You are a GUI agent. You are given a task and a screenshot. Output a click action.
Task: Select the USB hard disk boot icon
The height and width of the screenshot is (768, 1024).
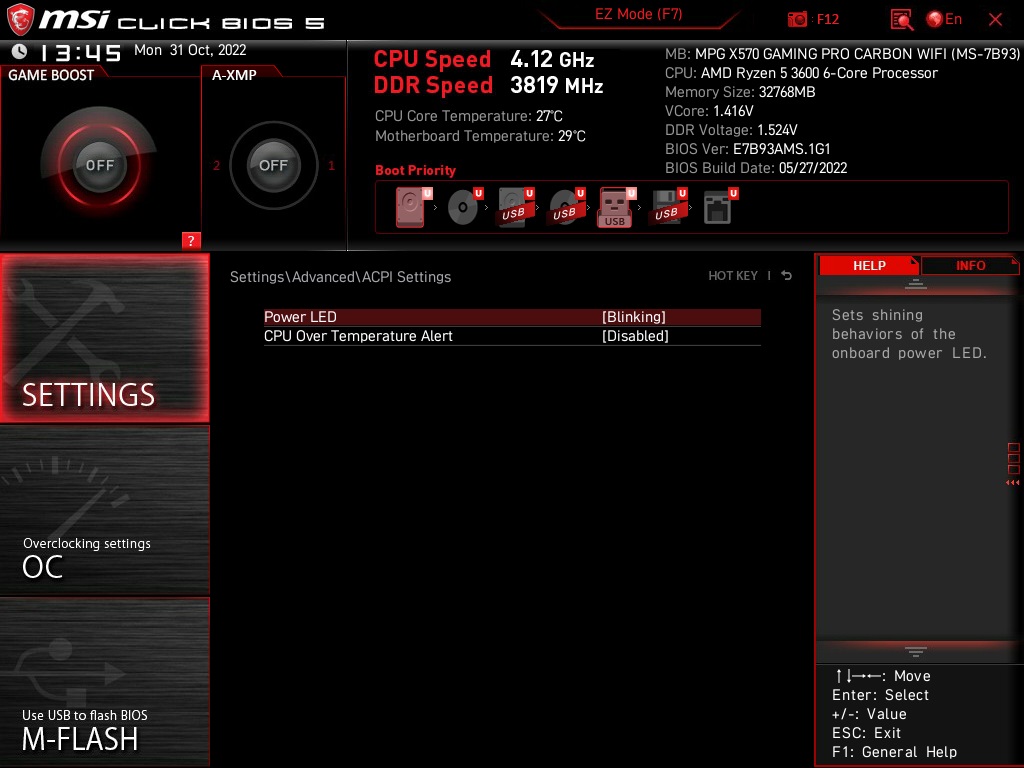515,207
